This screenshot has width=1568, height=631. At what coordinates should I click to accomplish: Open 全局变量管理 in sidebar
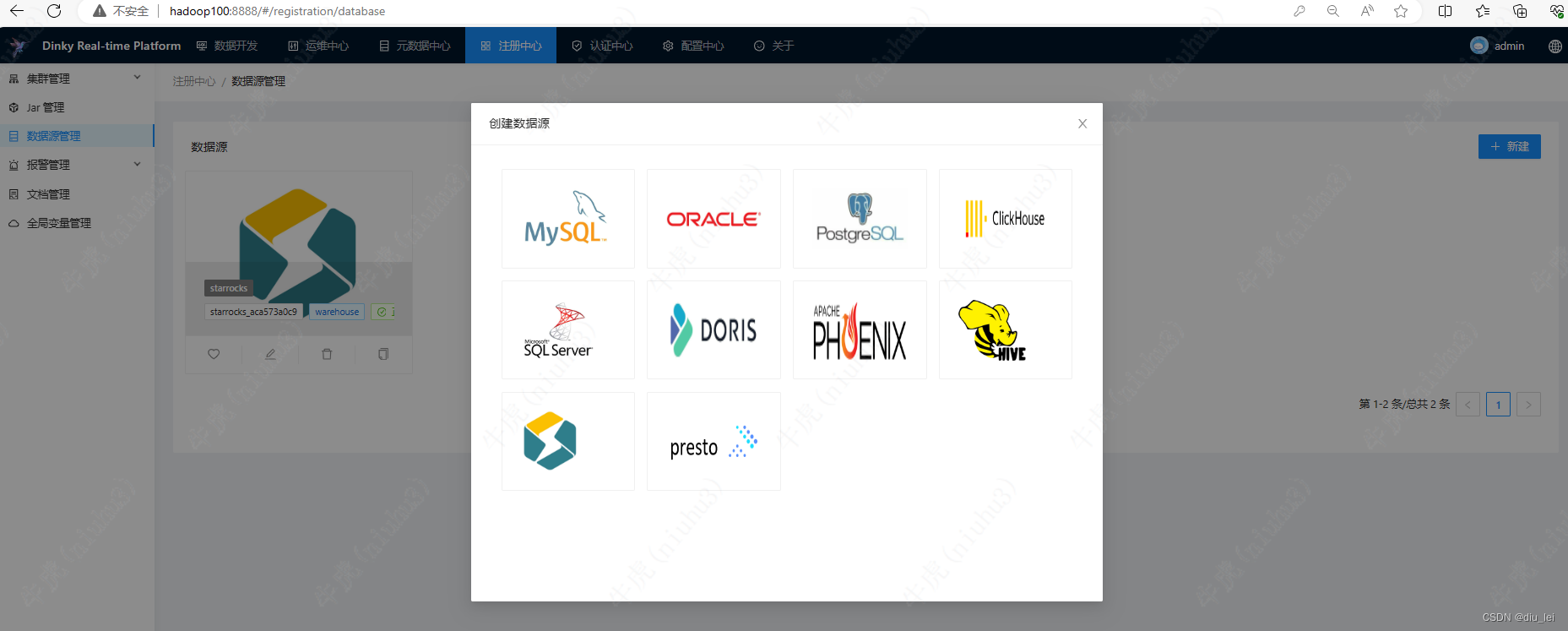click(x=77, y=223)
